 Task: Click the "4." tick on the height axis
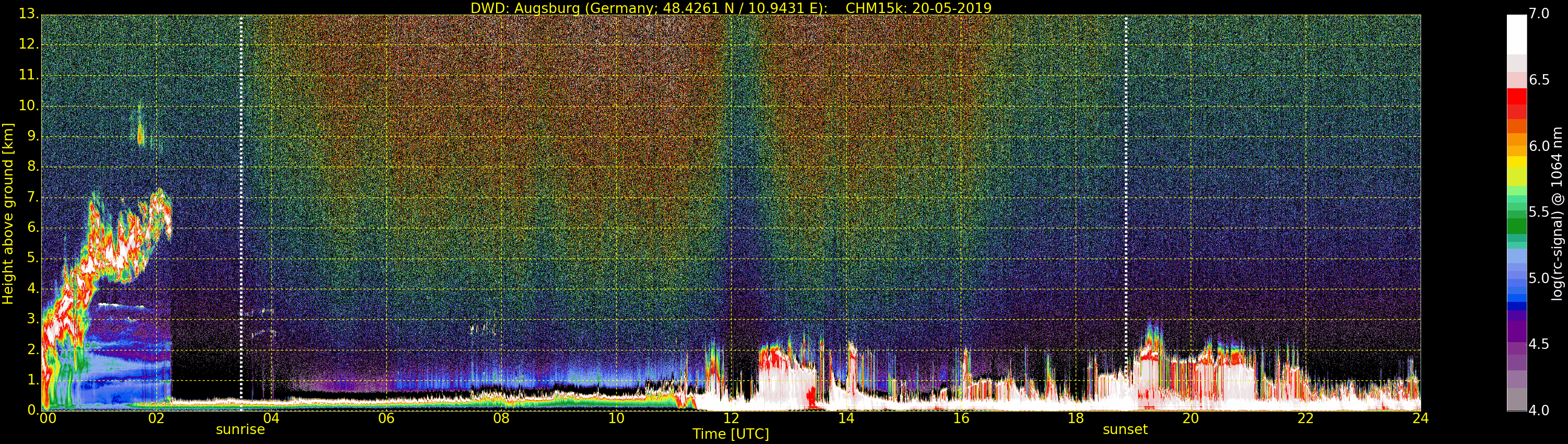point(33,288)
